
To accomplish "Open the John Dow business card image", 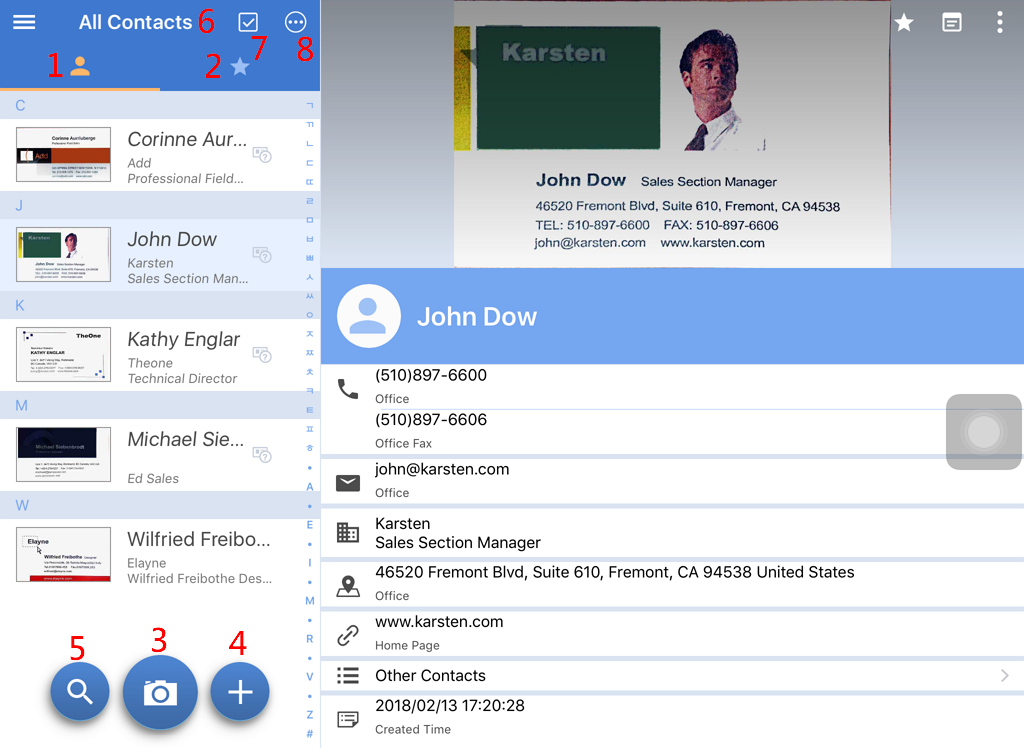I will (x=671, y=134).
